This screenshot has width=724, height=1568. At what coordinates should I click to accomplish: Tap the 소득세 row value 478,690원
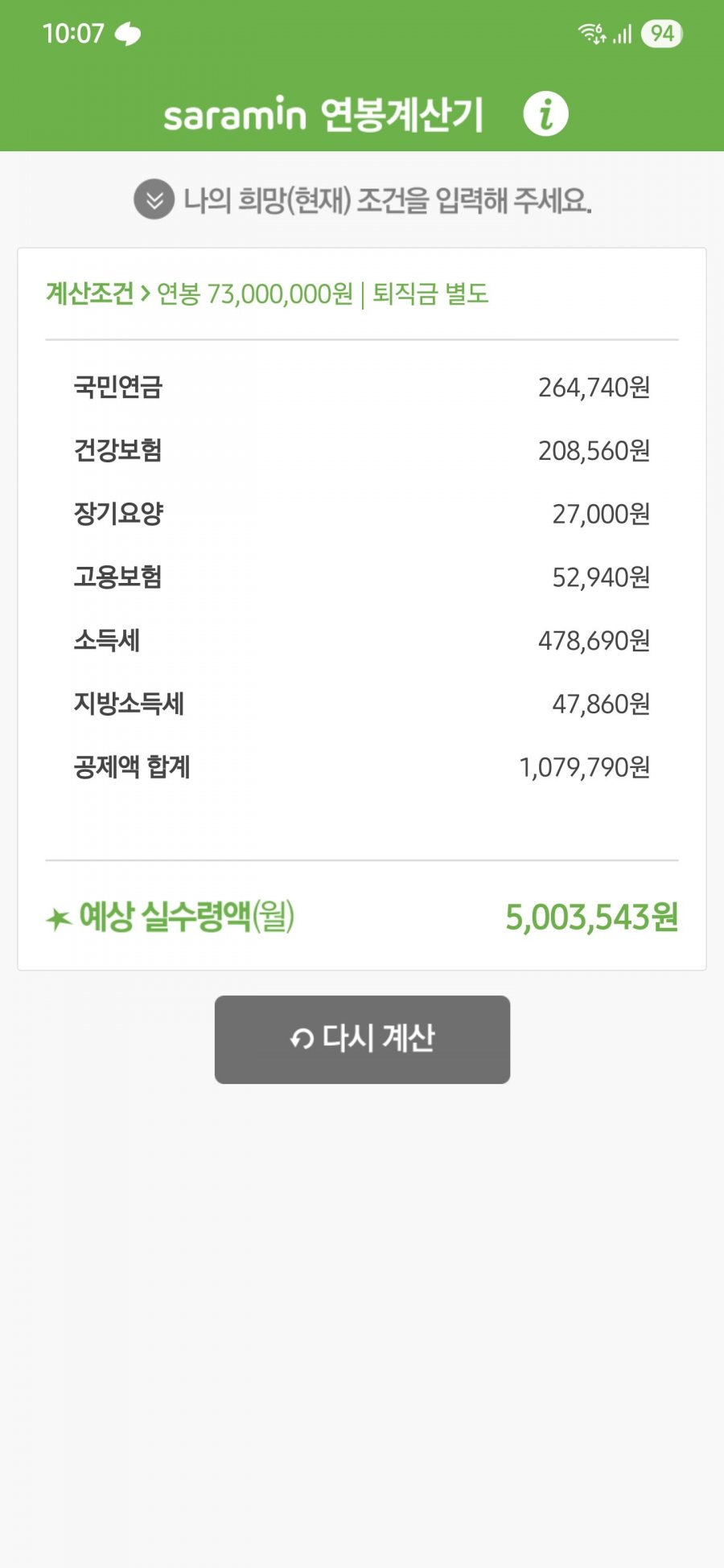(594, 641)
